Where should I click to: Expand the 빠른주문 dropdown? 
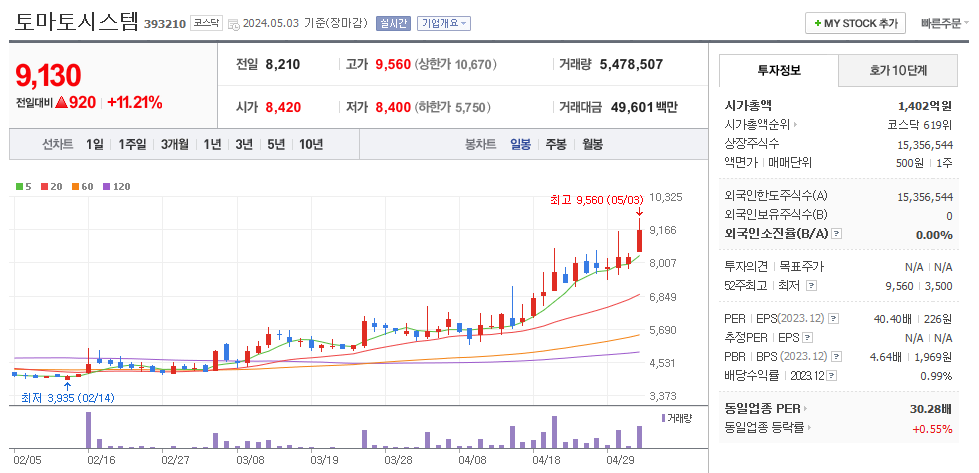(945, 24)
